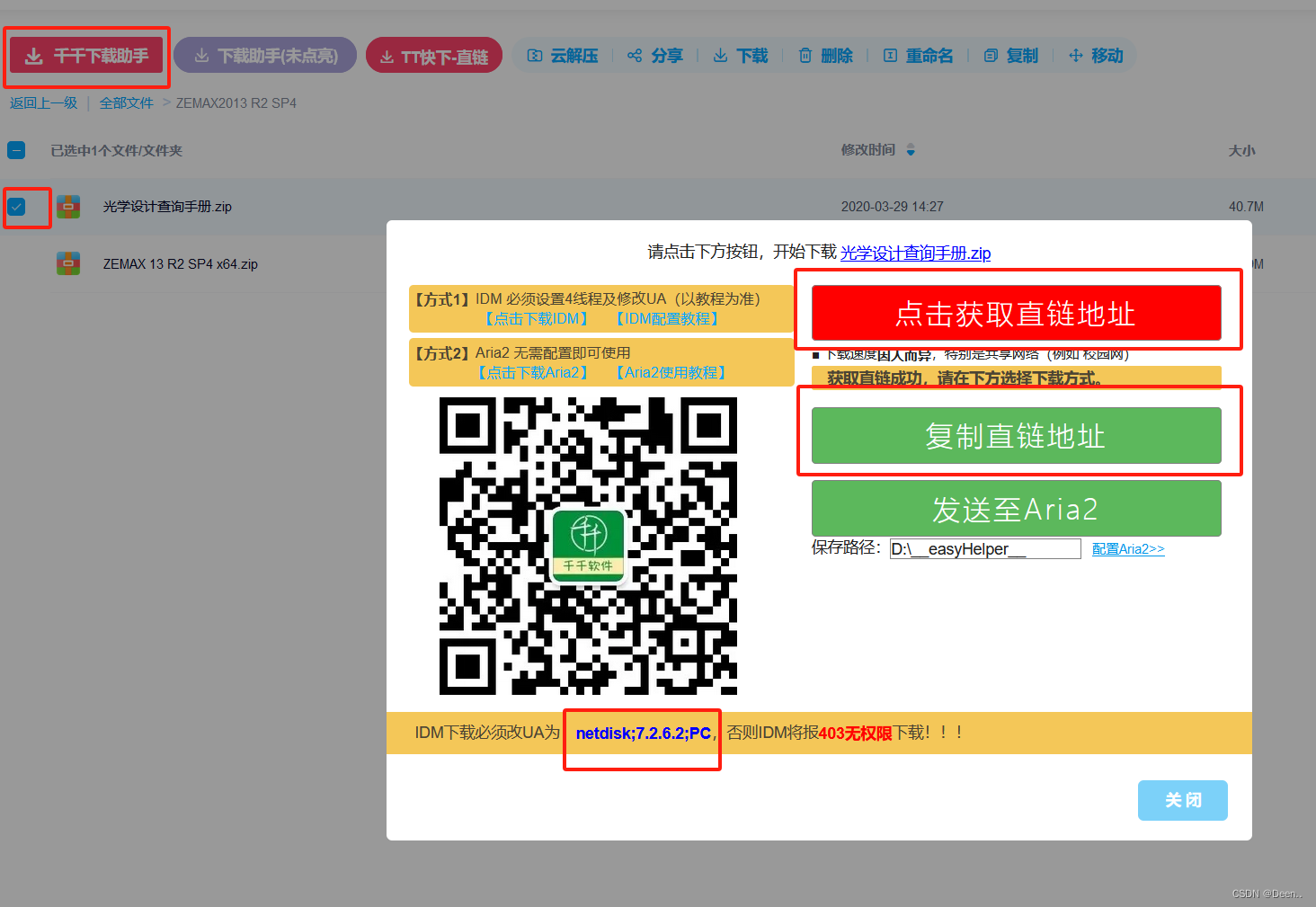This screenshot has width=1316, height=907.
Task: Click the QR code image
Action: [x=588, y=547]
